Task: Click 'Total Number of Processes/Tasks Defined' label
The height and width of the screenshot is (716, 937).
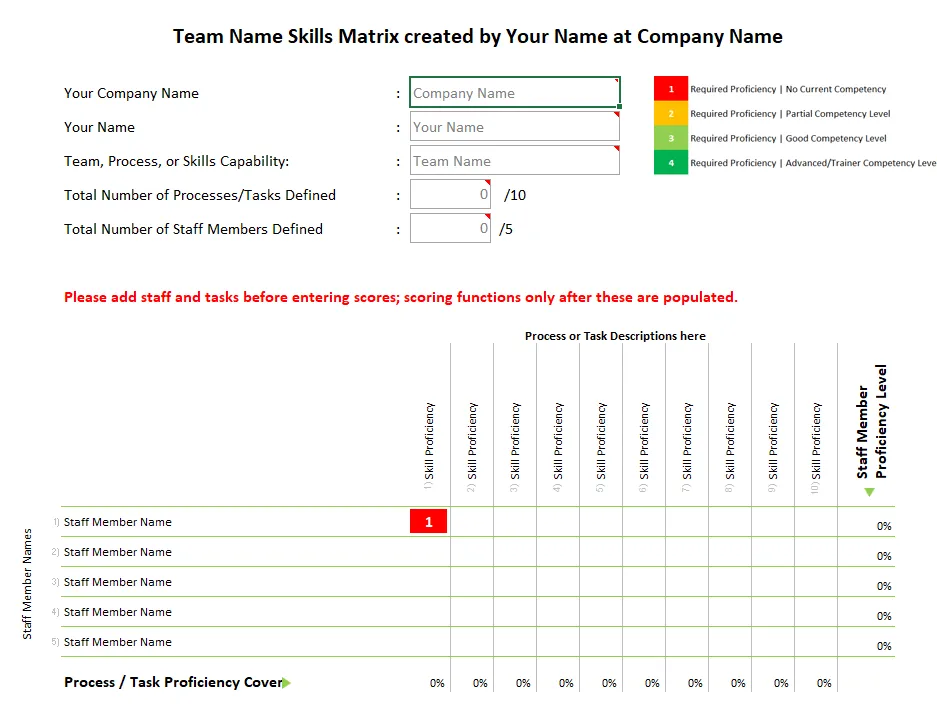Action: [x=200, y=195]
